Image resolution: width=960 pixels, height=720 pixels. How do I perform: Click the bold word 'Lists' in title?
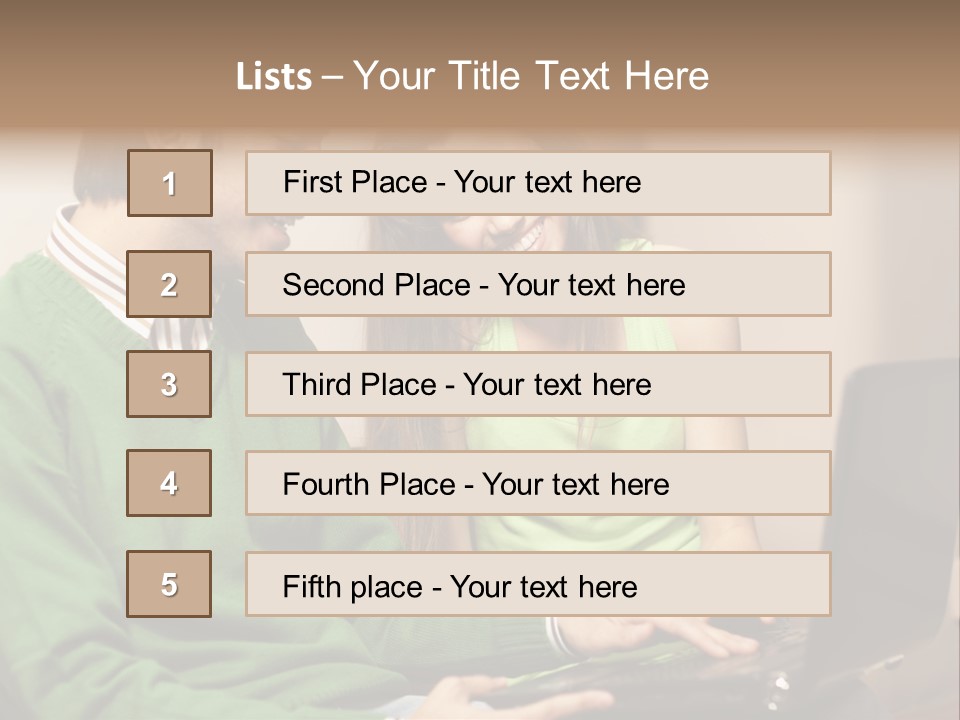[x=273, y=76]
